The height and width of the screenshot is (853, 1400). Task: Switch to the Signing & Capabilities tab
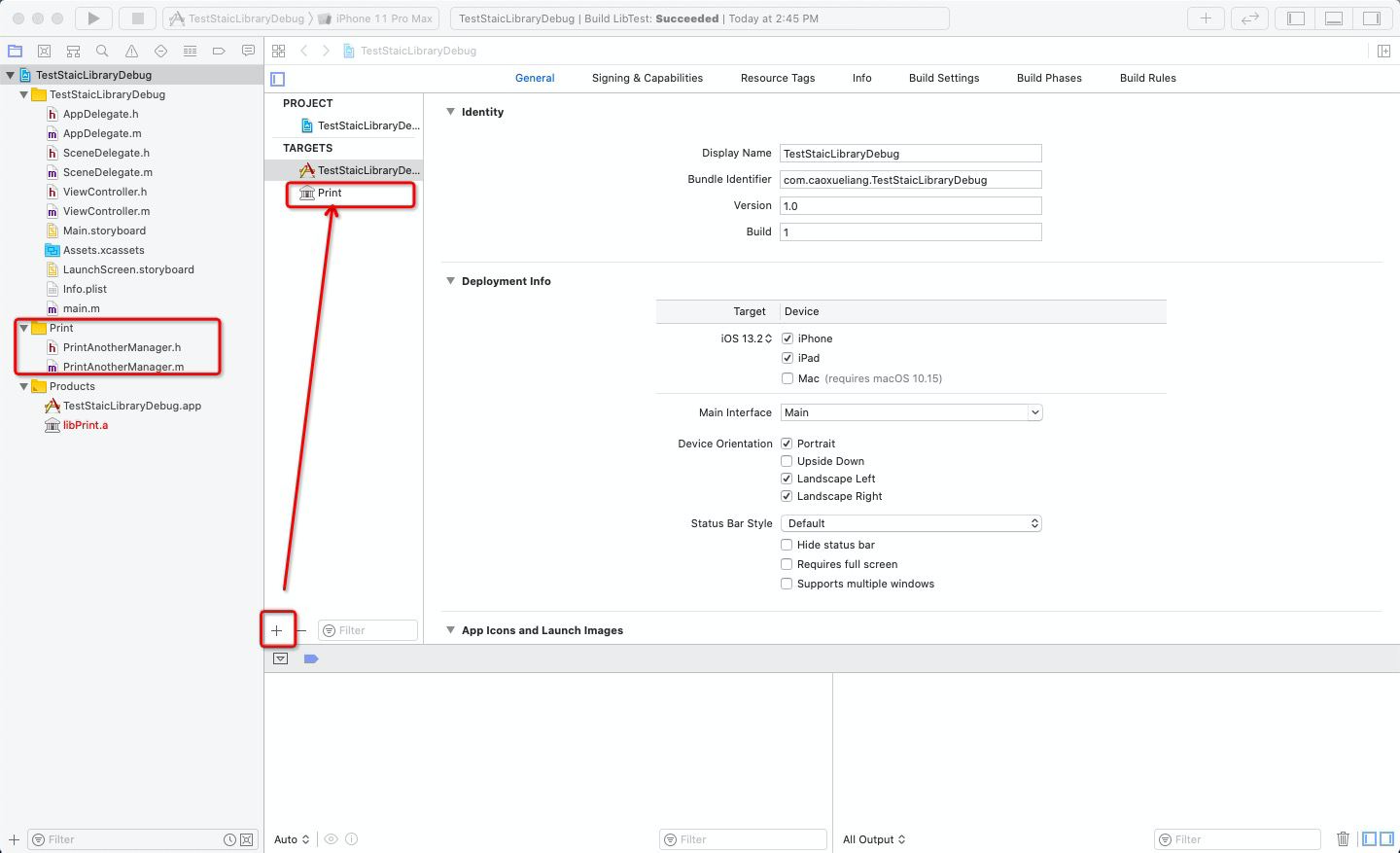(x=647, y=78)
